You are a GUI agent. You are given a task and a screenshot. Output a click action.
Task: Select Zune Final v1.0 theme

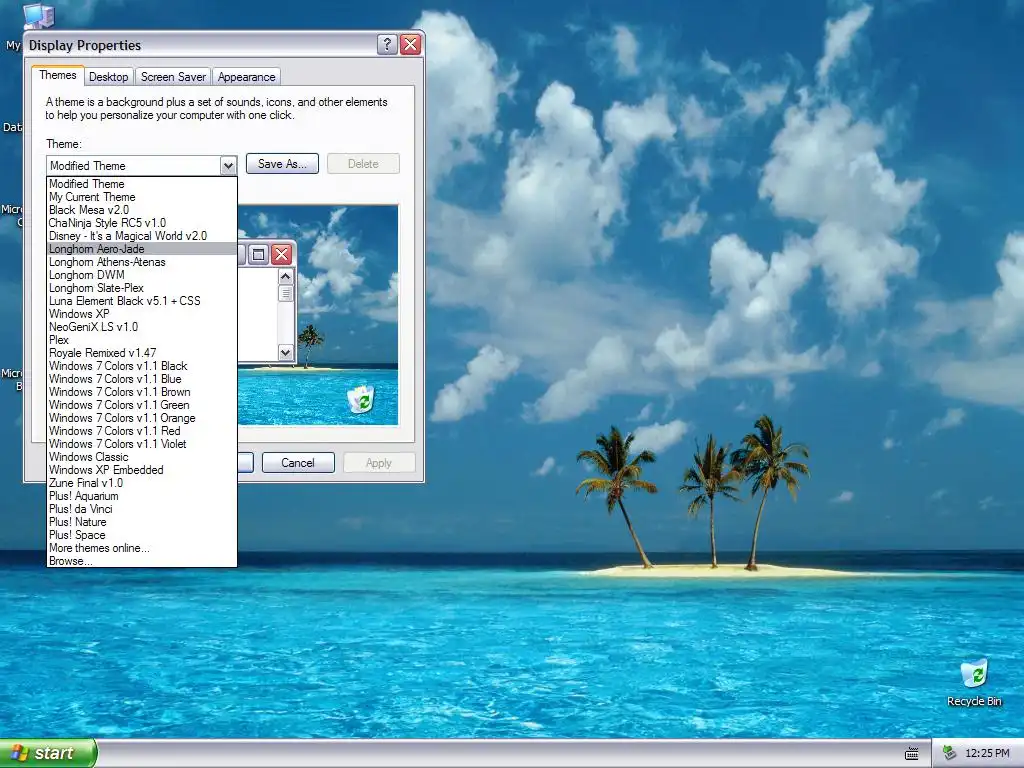pos(142,483)
